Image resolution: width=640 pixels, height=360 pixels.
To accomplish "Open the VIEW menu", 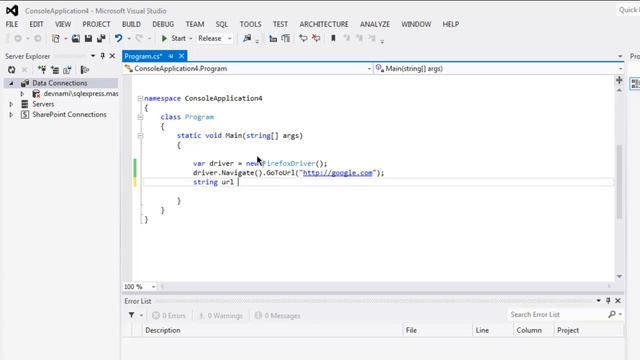I will click(63, 24).
